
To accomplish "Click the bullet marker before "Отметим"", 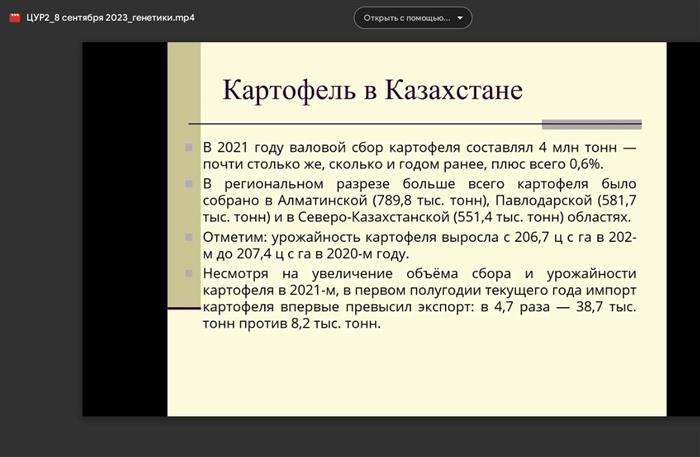I will (x=190, y=237).
